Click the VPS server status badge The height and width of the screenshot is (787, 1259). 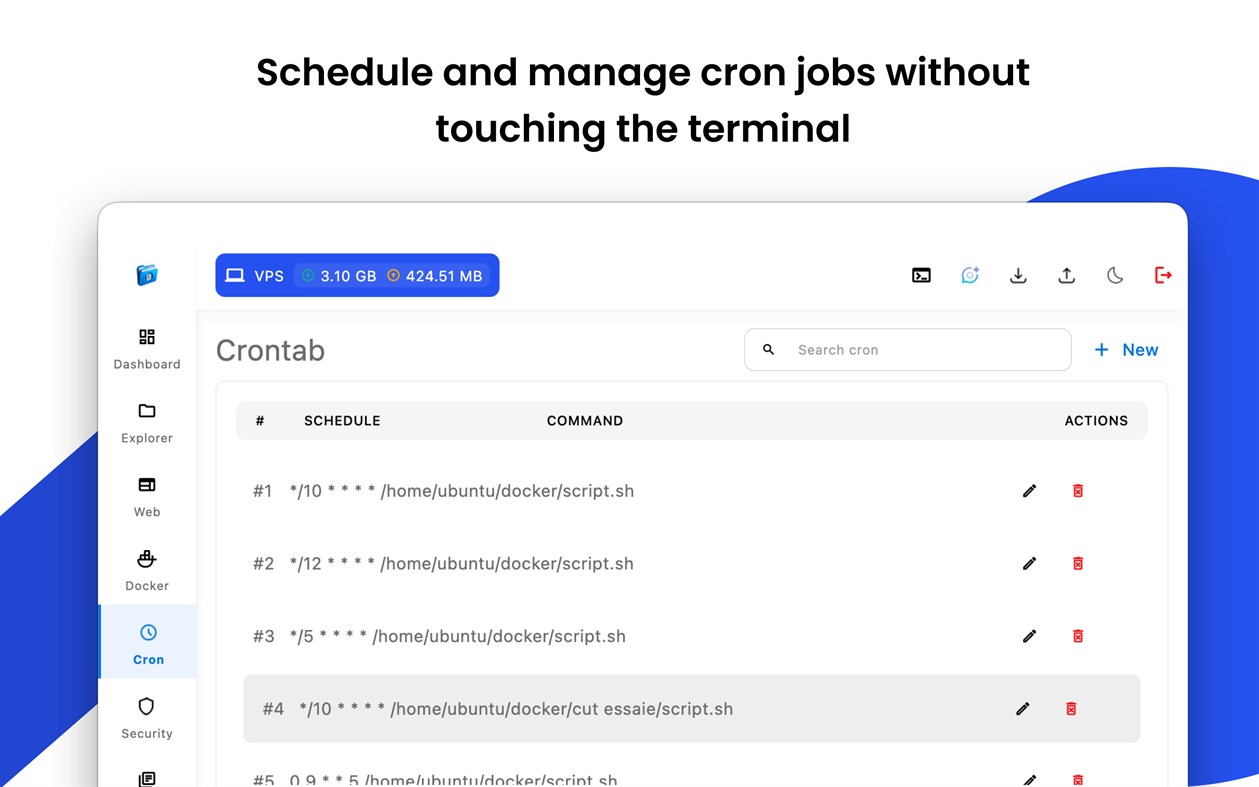(x=357, y=275)
